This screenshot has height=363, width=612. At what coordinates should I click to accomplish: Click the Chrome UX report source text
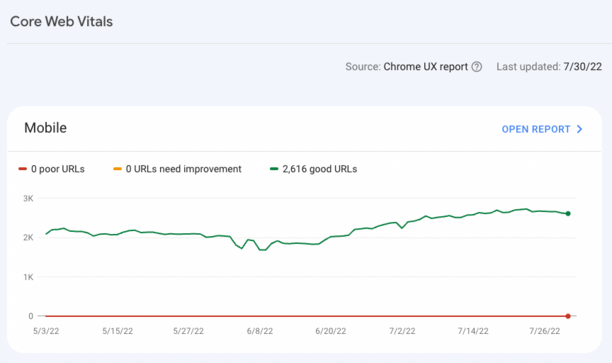point(425,67)
